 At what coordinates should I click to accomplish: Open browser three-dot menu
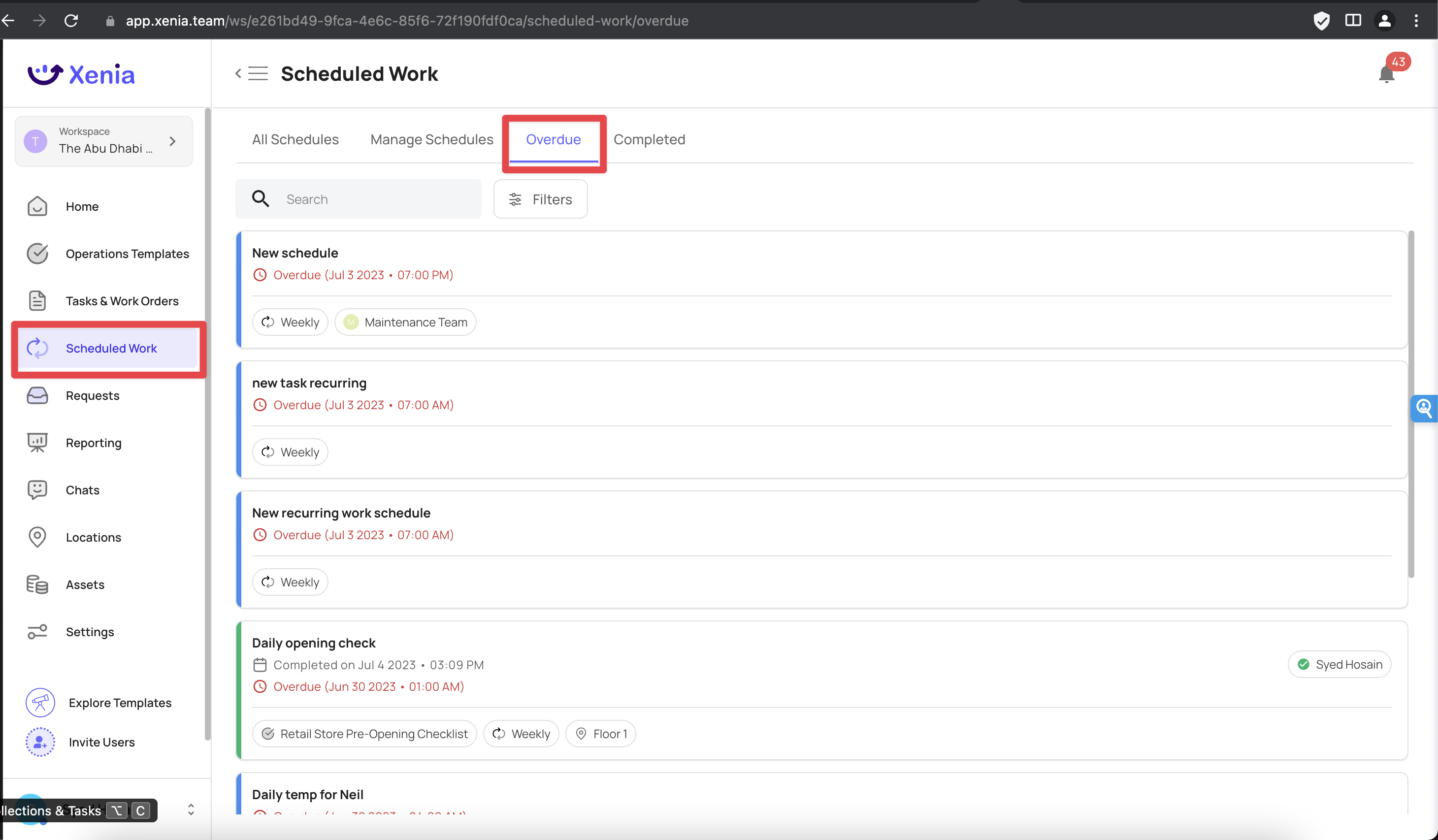(x=1416, y=21)
